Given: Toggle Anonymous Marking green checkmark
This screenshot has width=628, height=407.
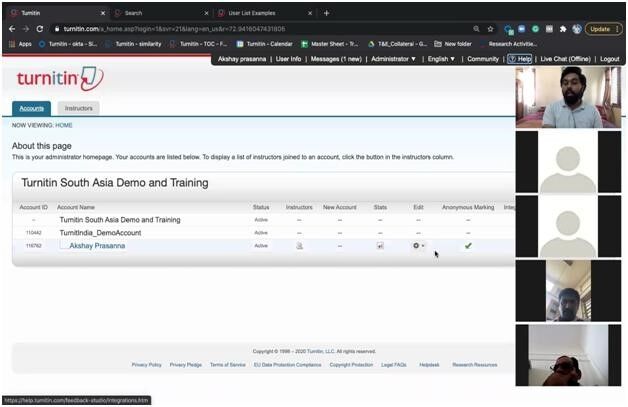Looking at the screenshot, I should [x=468, y=245].
